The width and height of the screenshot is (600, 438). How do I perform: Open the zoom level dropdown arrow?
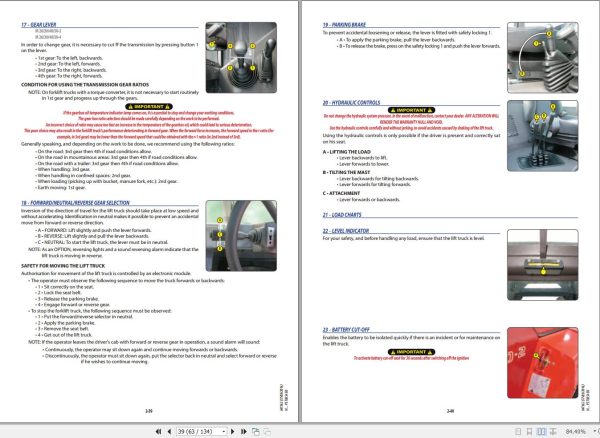tap(594, 431)
